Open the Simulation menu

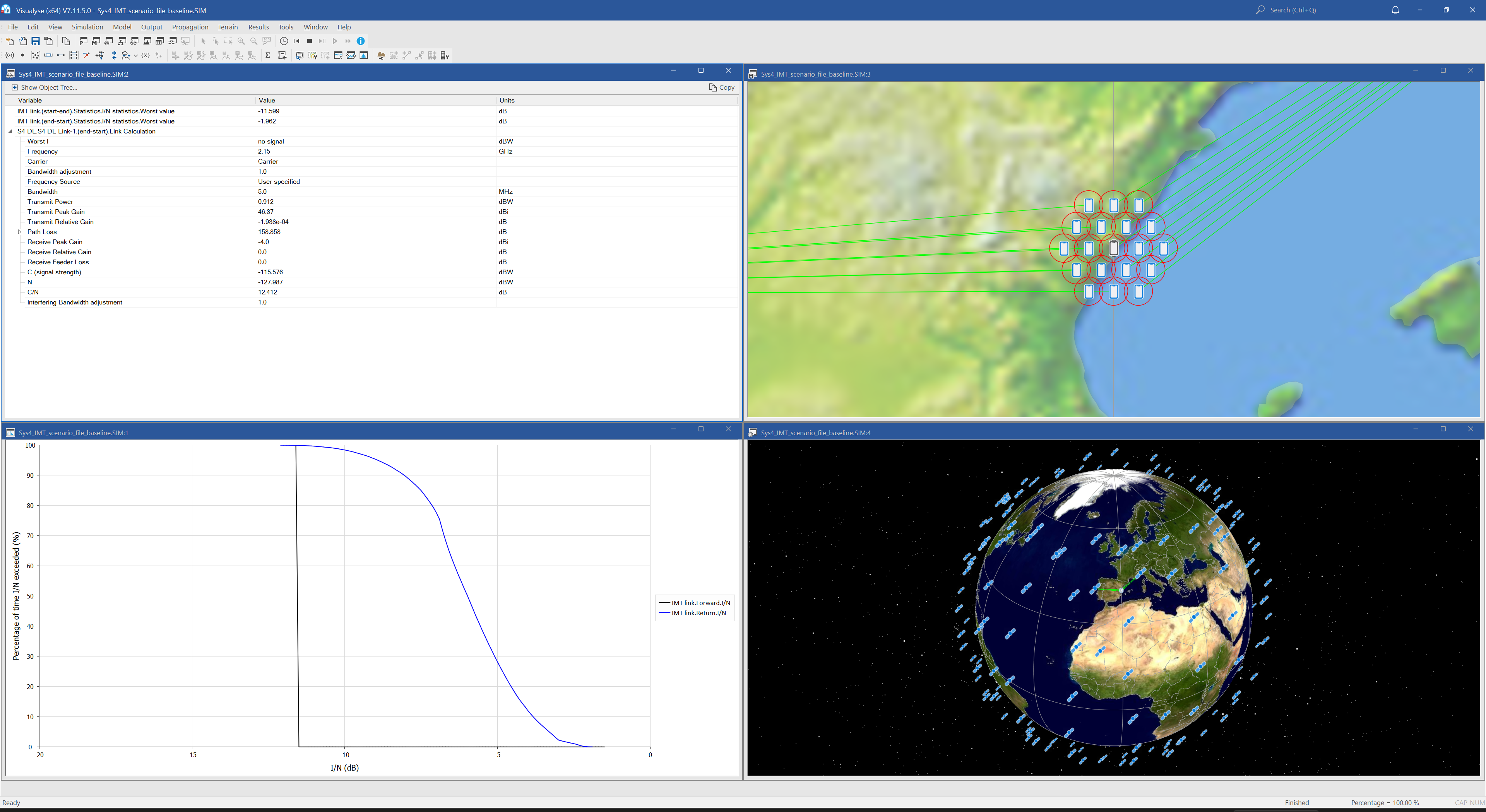87,27
